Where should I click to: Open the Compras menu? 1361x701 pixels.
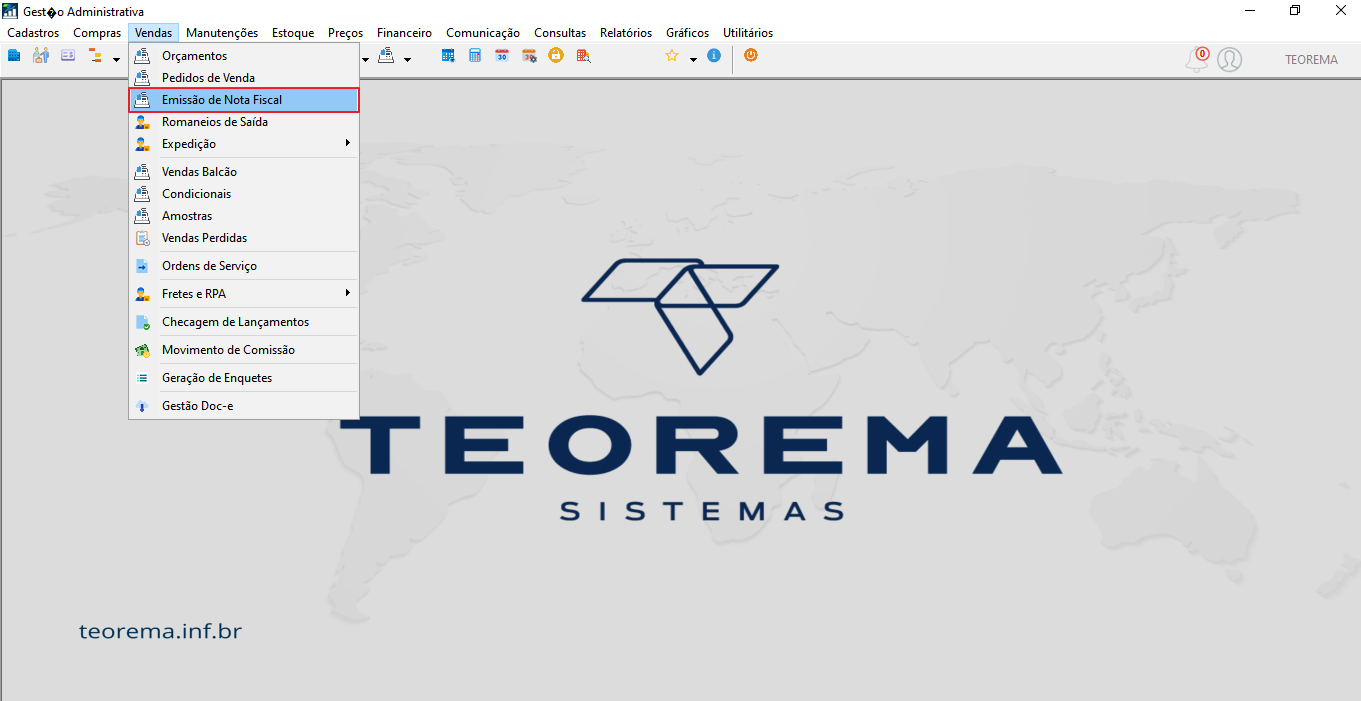click(97, 33)
